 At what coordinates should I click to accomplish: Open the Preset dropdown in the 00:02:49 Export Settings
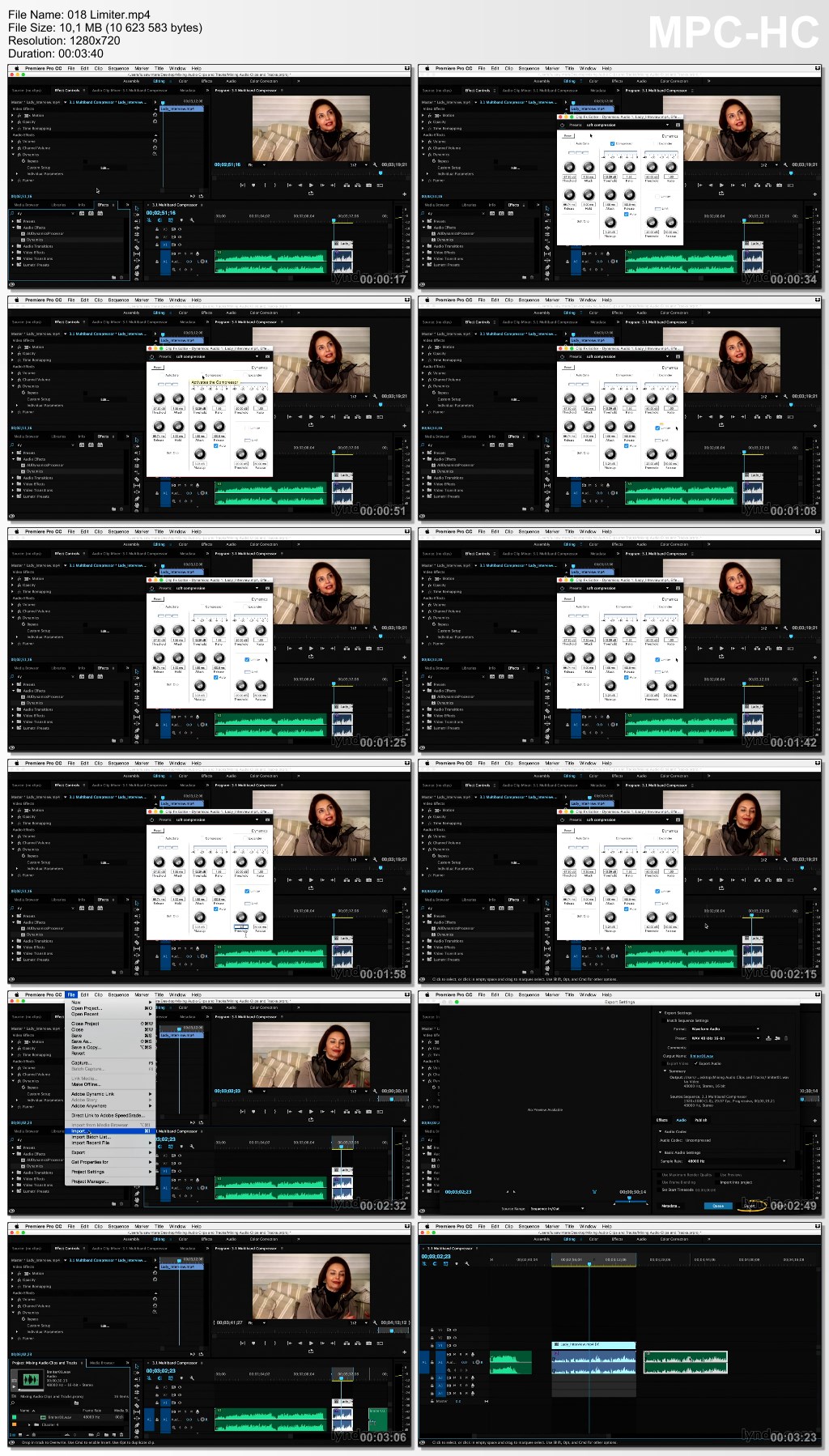pyautogui.click(x=725, y=1038)
